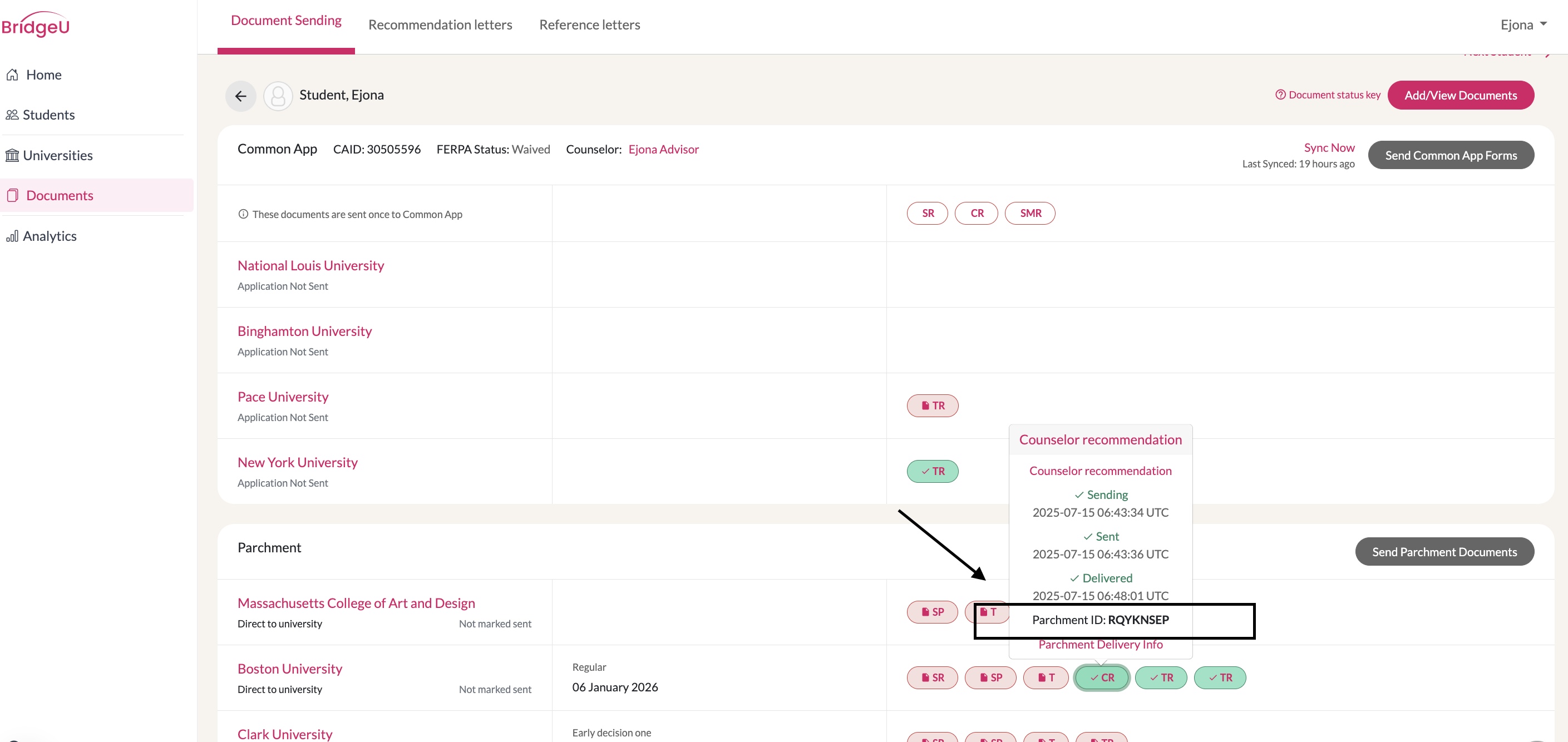Click the CAID: 30505596 text
The height and width of the screenshot is (742, 1568).
377,150
